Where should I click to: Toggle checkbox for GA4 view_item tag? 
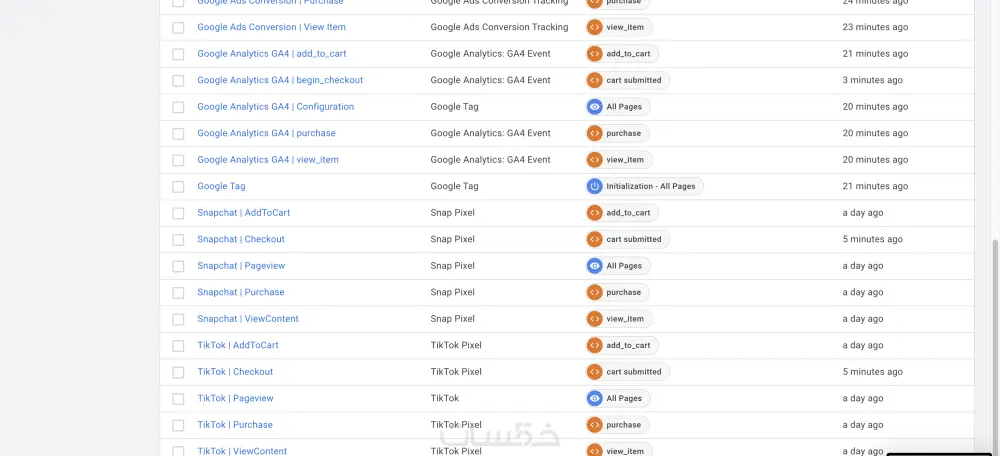point(178,160)
